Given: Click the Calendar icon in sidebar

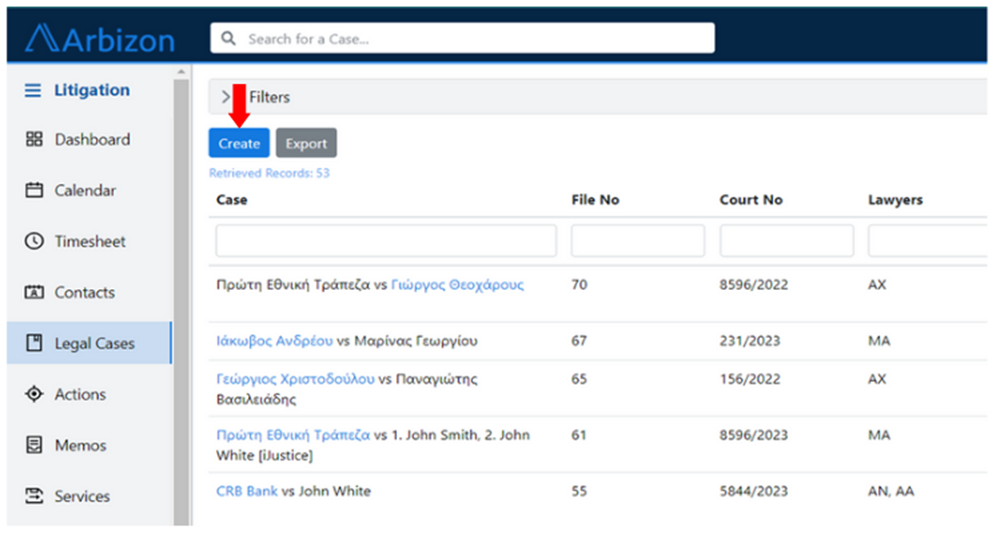Looking at the screenshot, I should (34, 191).
